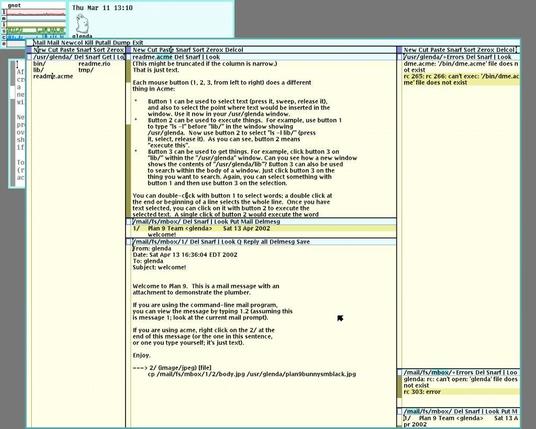Click the 'rc 303: error' line

click(x=422, y=392)
